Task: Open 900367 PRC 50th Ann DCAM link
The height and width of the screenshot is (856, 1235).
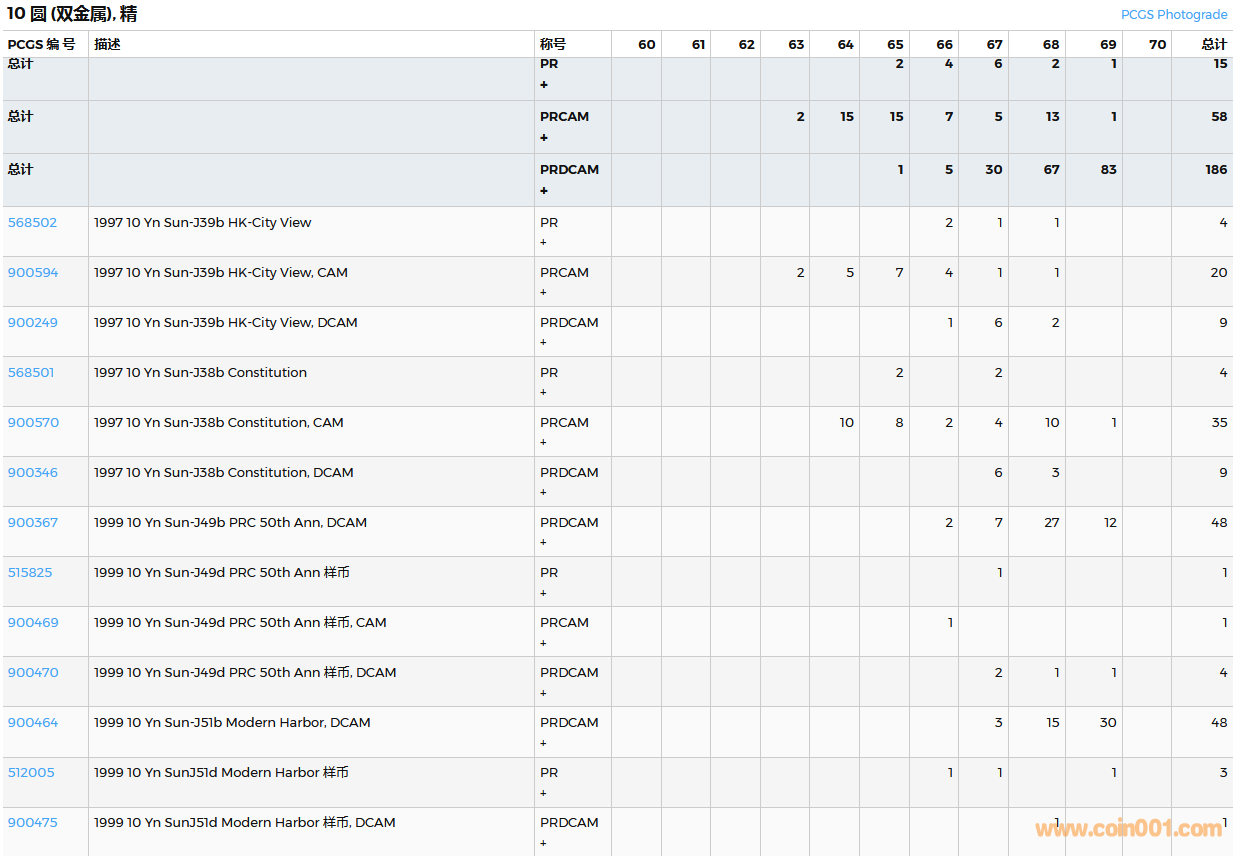Action: (x=33, y=523)
